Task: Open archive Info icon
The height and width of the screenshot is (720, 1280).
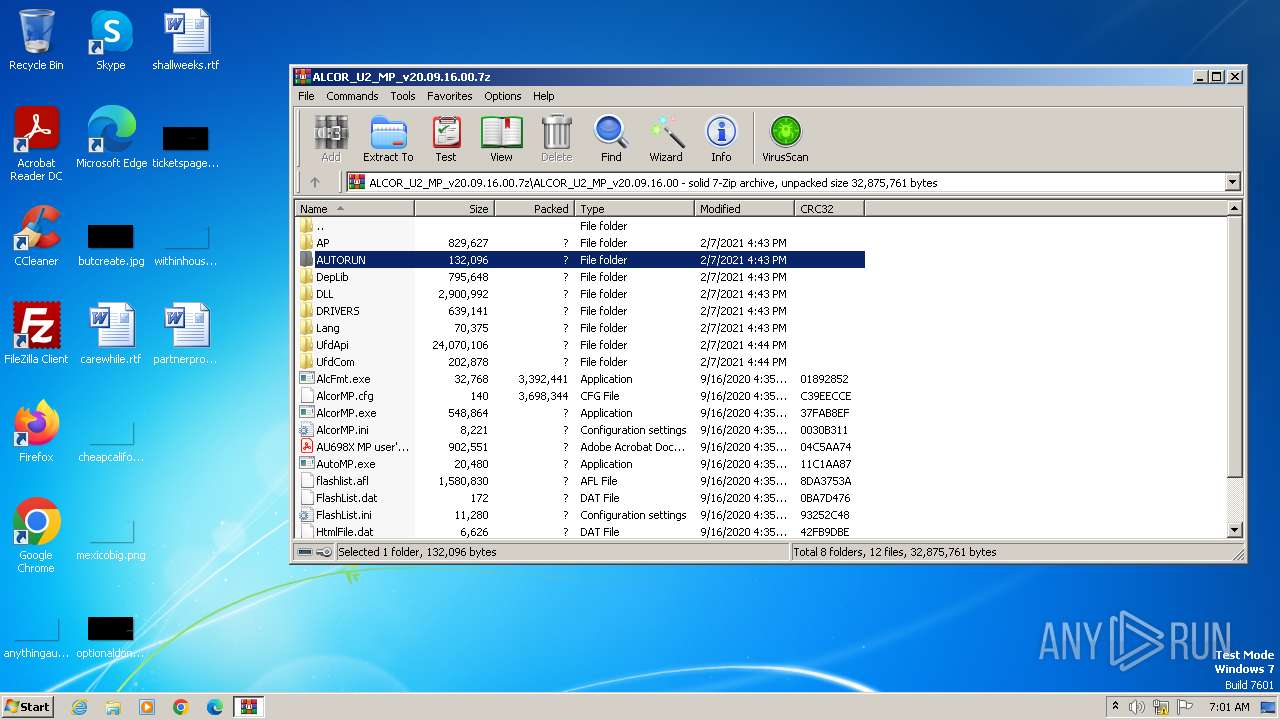Action: coord(721,138)
